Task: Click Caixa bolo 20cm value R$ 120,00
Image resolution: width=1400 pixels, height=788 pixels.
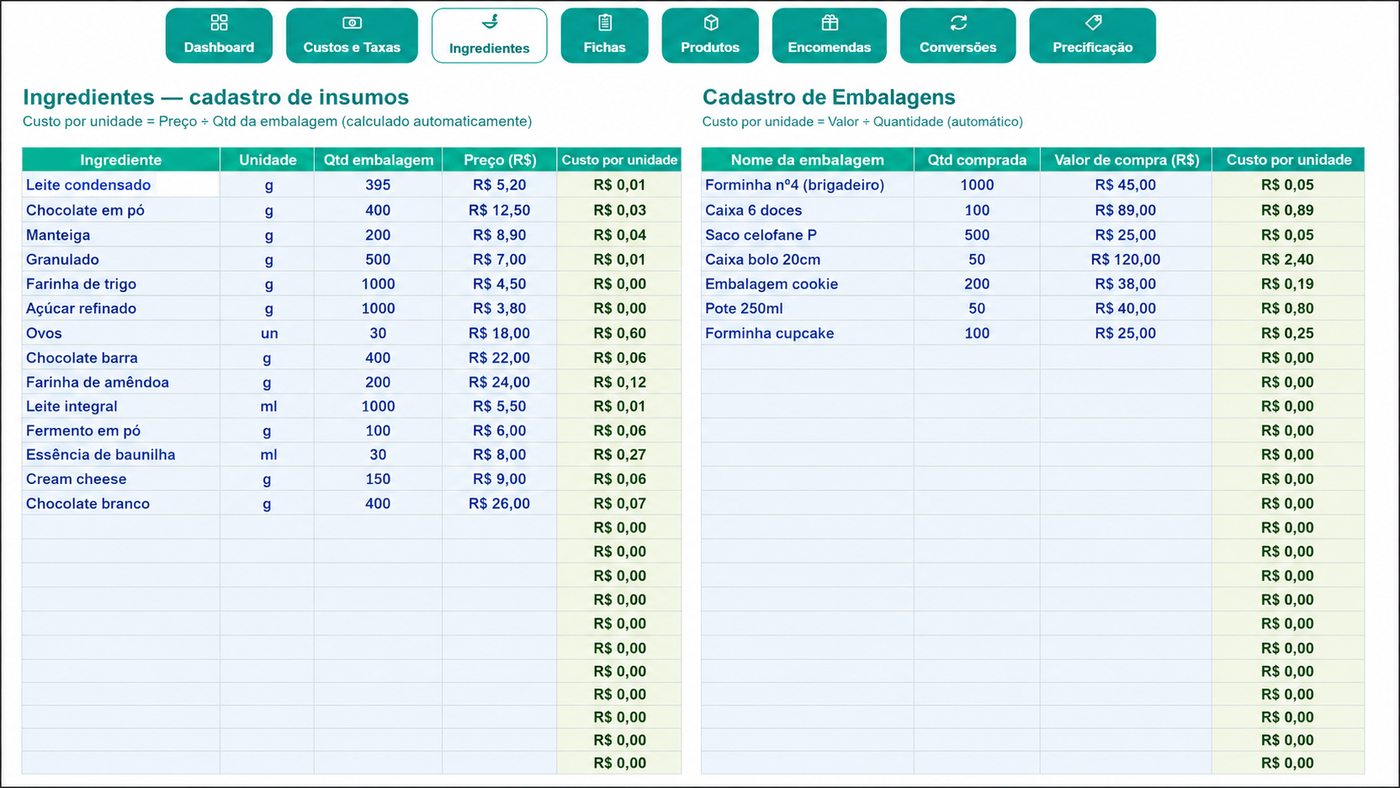Action: [x=1126, y=259]
